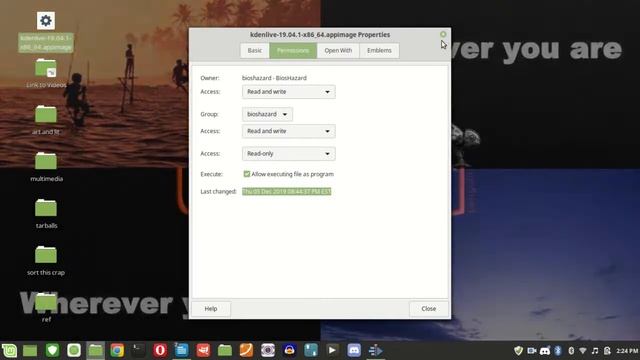Open the penguin avatar app in panel
Viewport: 640px width, 360px height.
(289, 350)
